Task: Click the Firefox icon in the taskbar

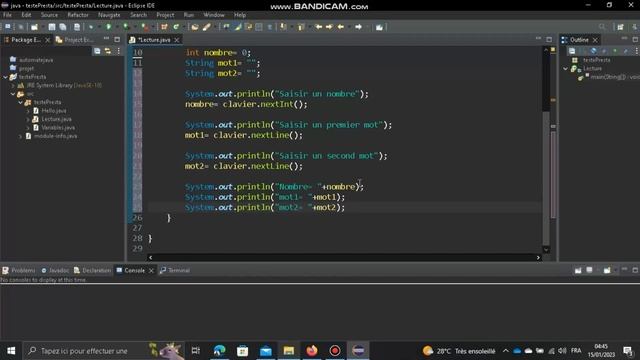Action: tap(312, 351)
